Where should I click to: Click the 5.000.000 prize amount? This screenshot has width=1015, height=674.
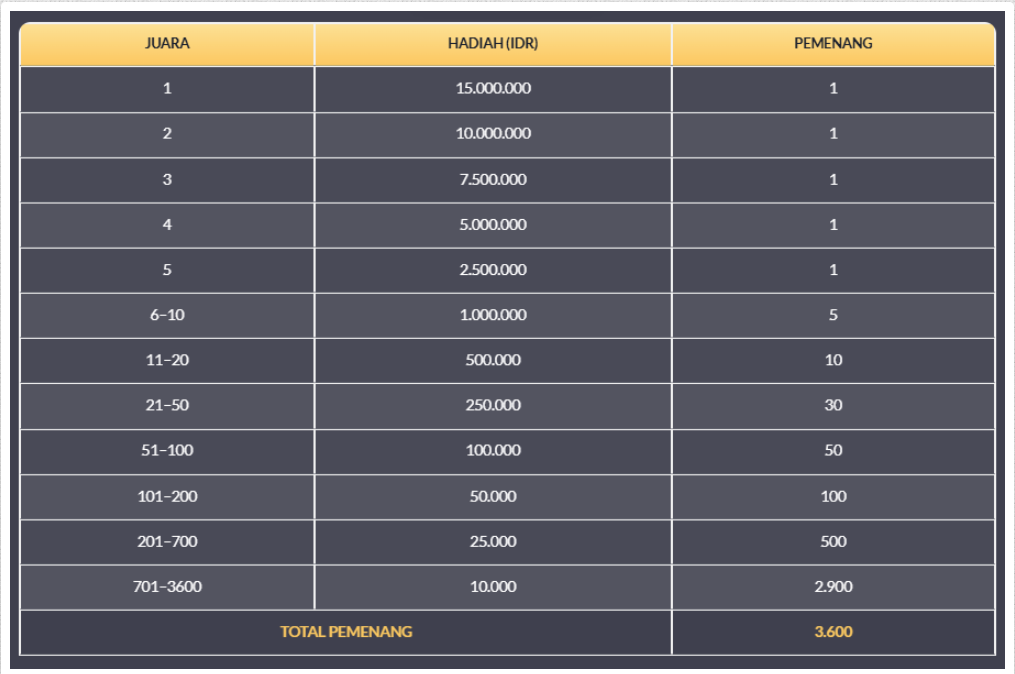coord(493,225)
